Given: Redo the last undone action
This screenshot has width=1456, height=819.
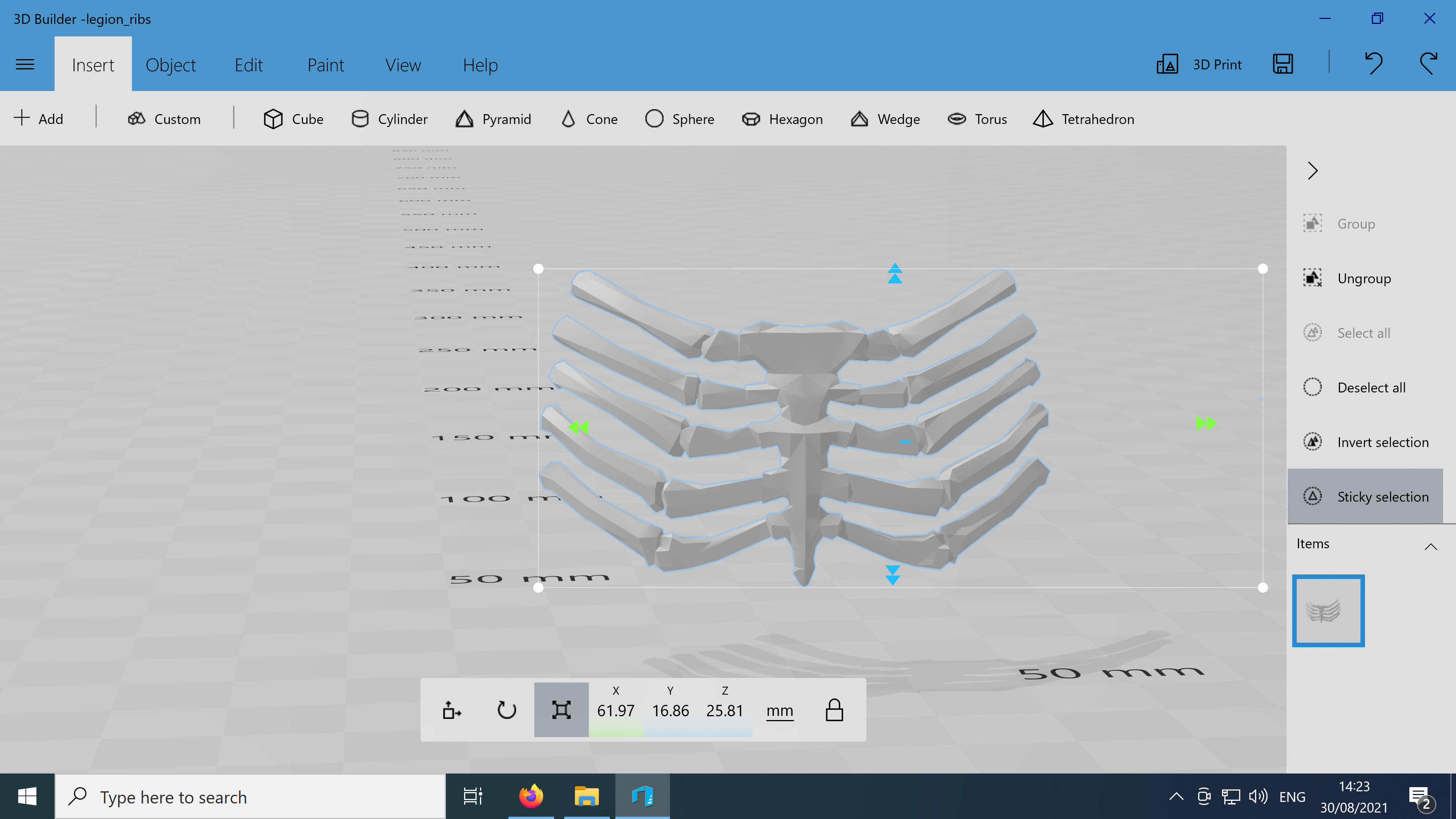Looking at the screenshot, I should click(1428, 63).
